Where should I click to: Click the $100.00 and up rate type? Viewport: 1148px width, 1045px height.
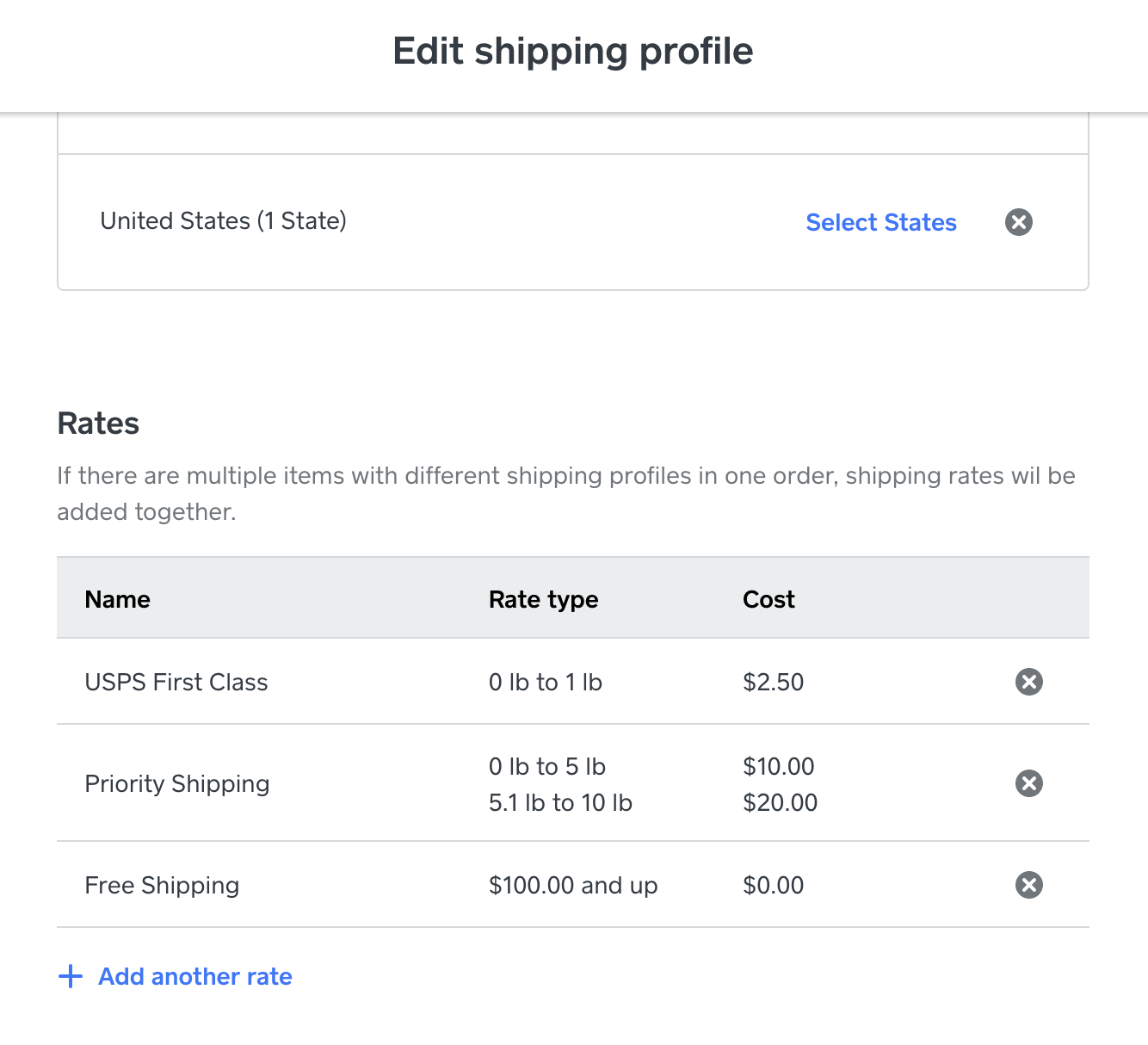[x=572, y=885]
